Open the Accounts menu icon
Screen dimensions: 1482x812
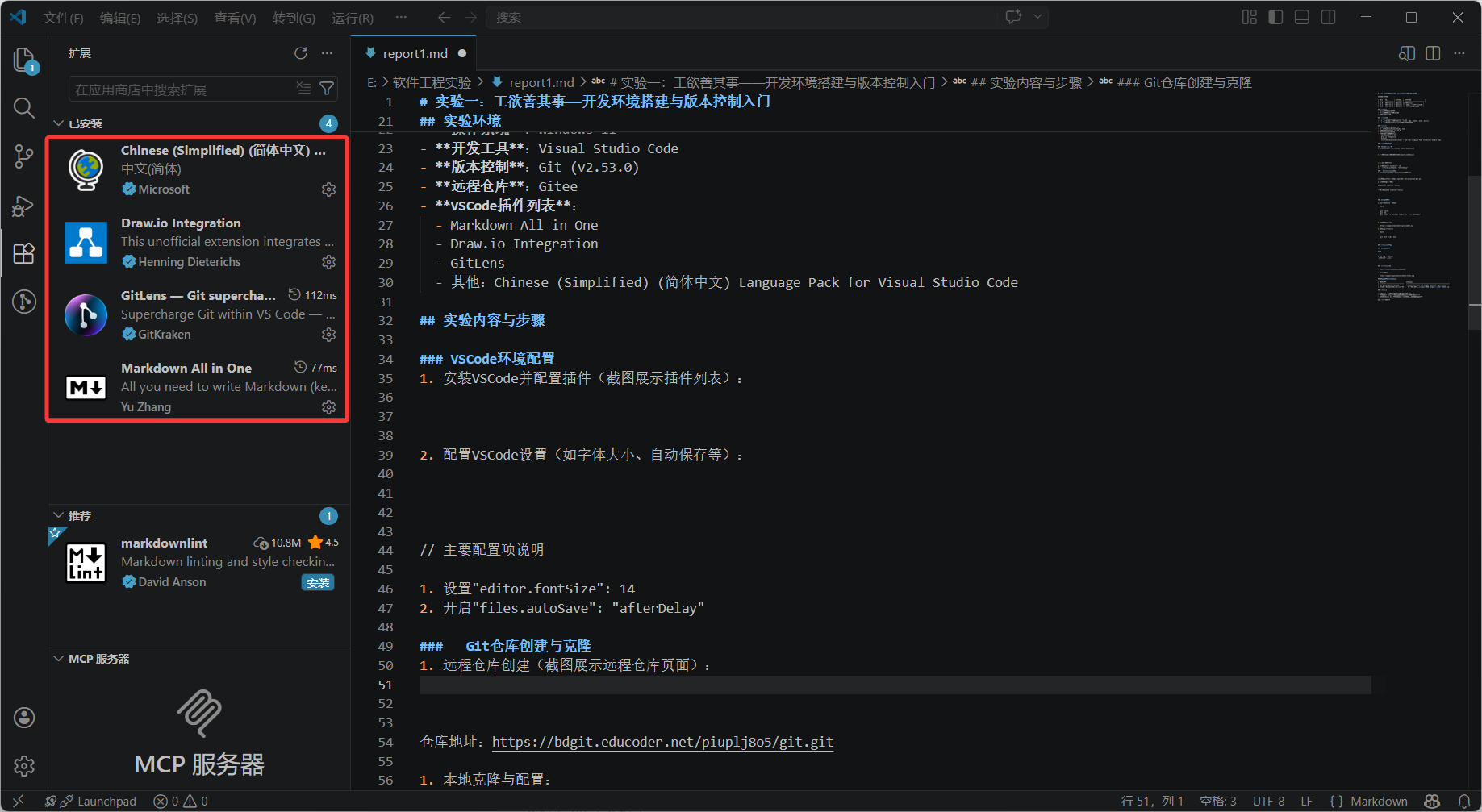click(24, 718)
